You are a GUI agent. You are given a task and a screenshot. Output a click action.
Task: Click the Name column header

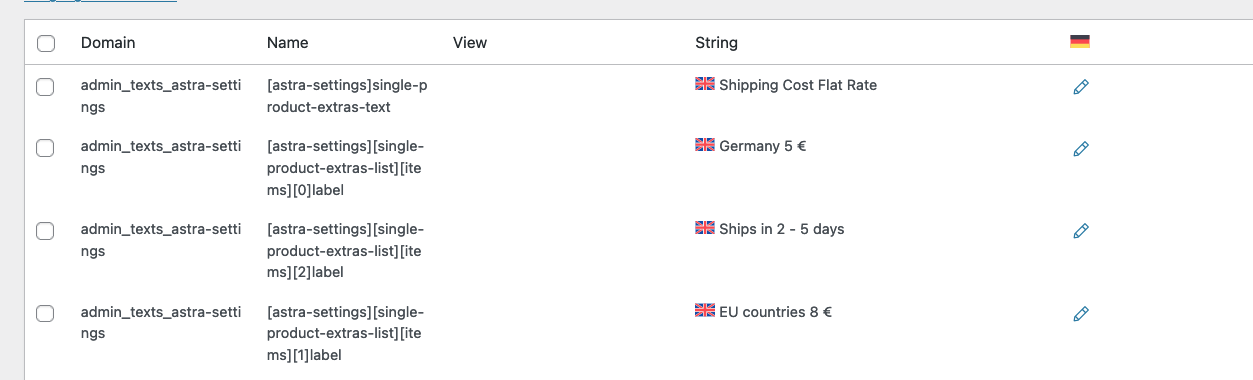click(x=288, y=43)
